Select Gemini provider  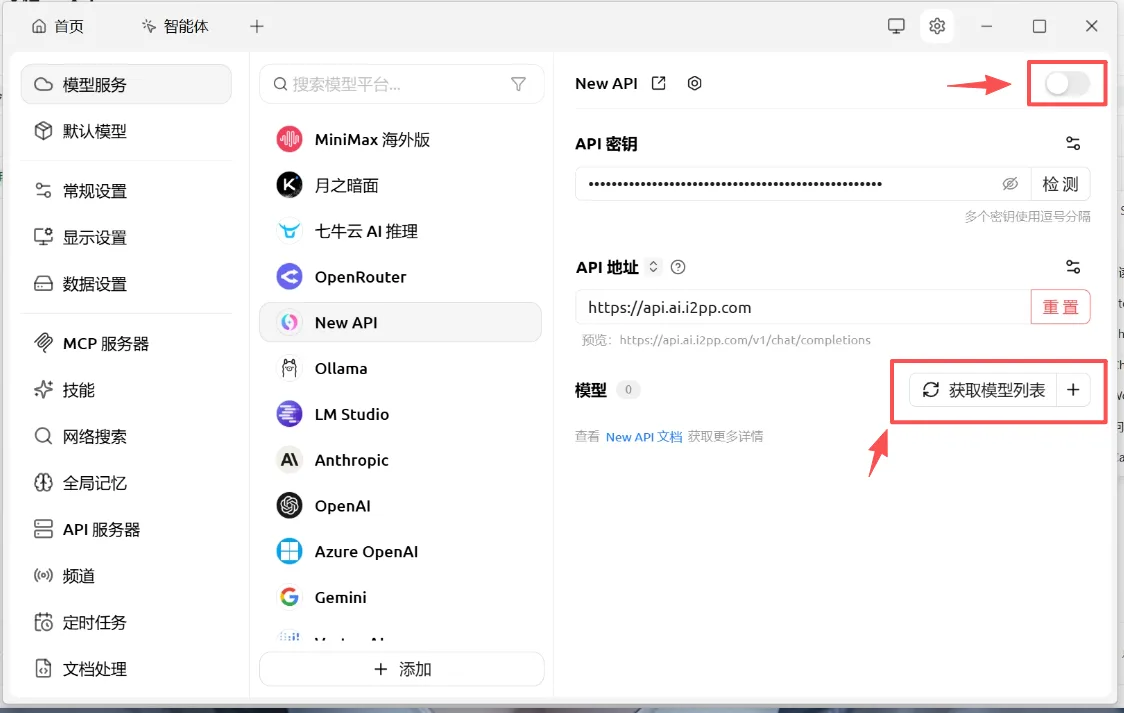point(400,598)
